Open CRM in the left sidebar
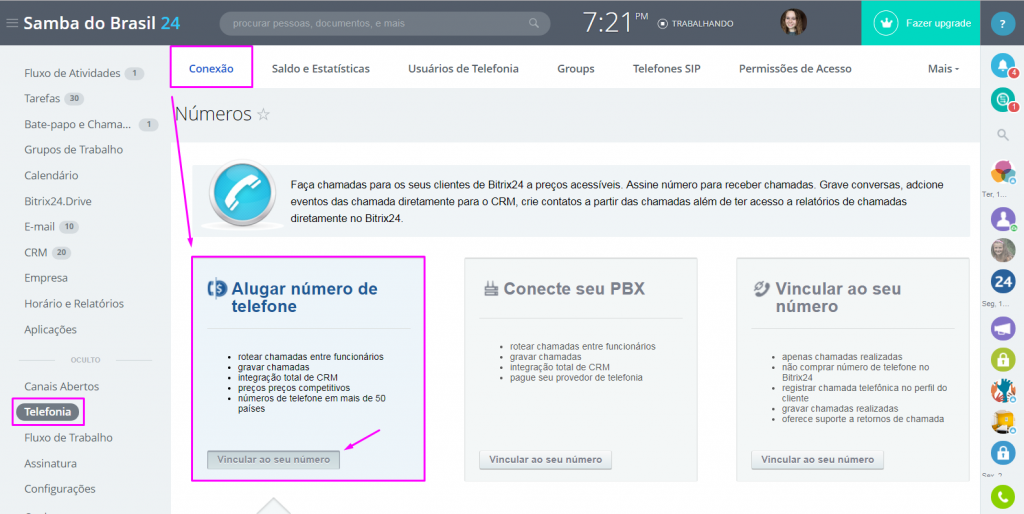Viewport: 1024px width, 514px height. pos(35,252)
